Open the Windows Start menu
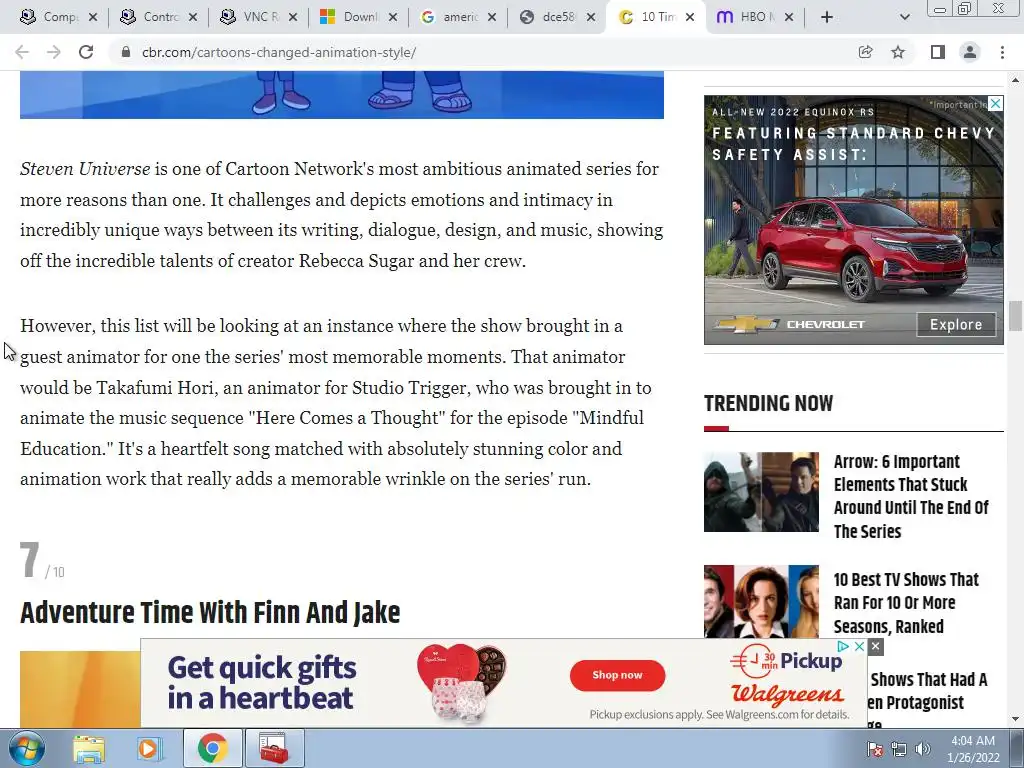The image size is (1024, 768). 26,748
